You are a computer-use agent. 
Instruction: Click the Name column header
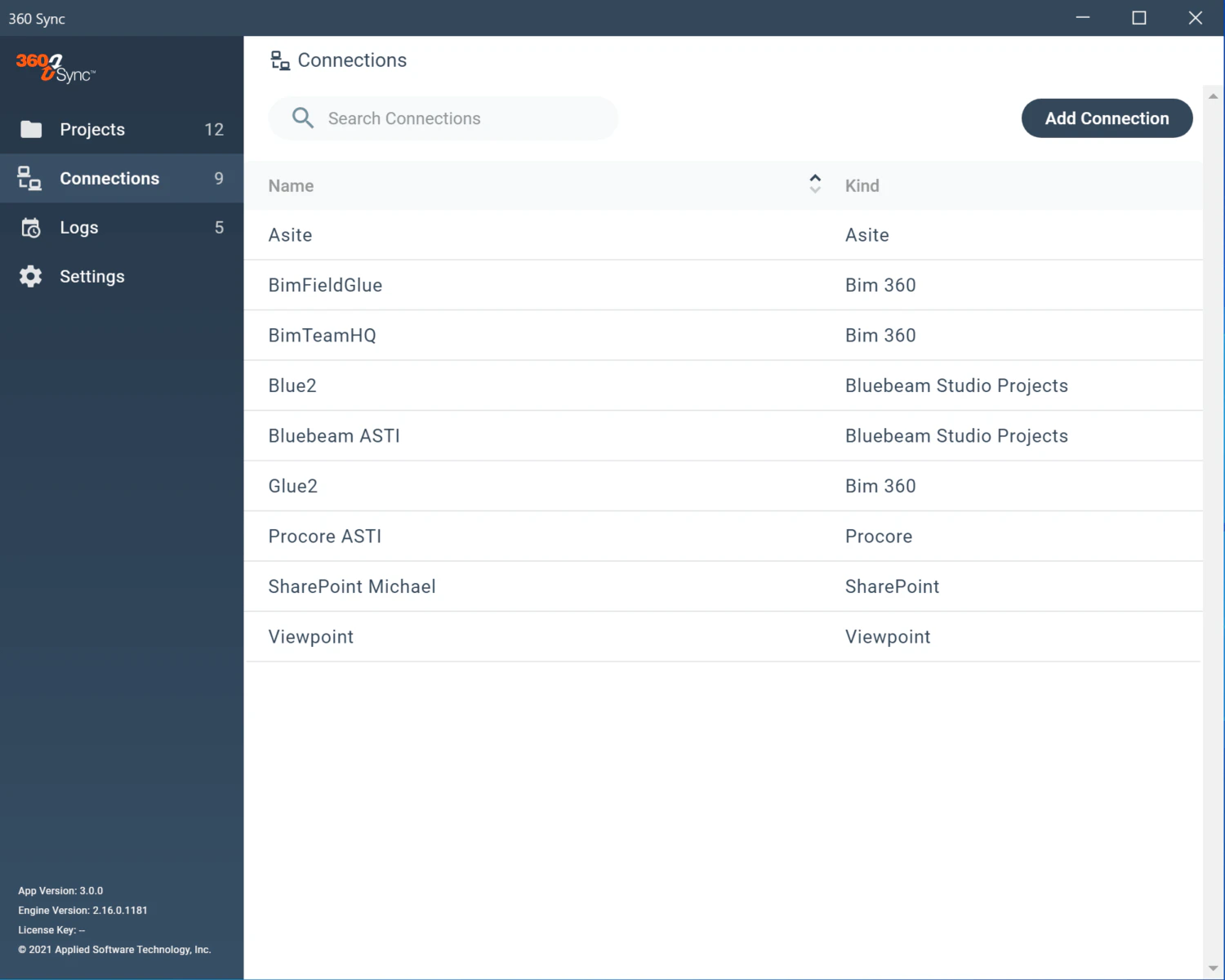coord(291,186)
